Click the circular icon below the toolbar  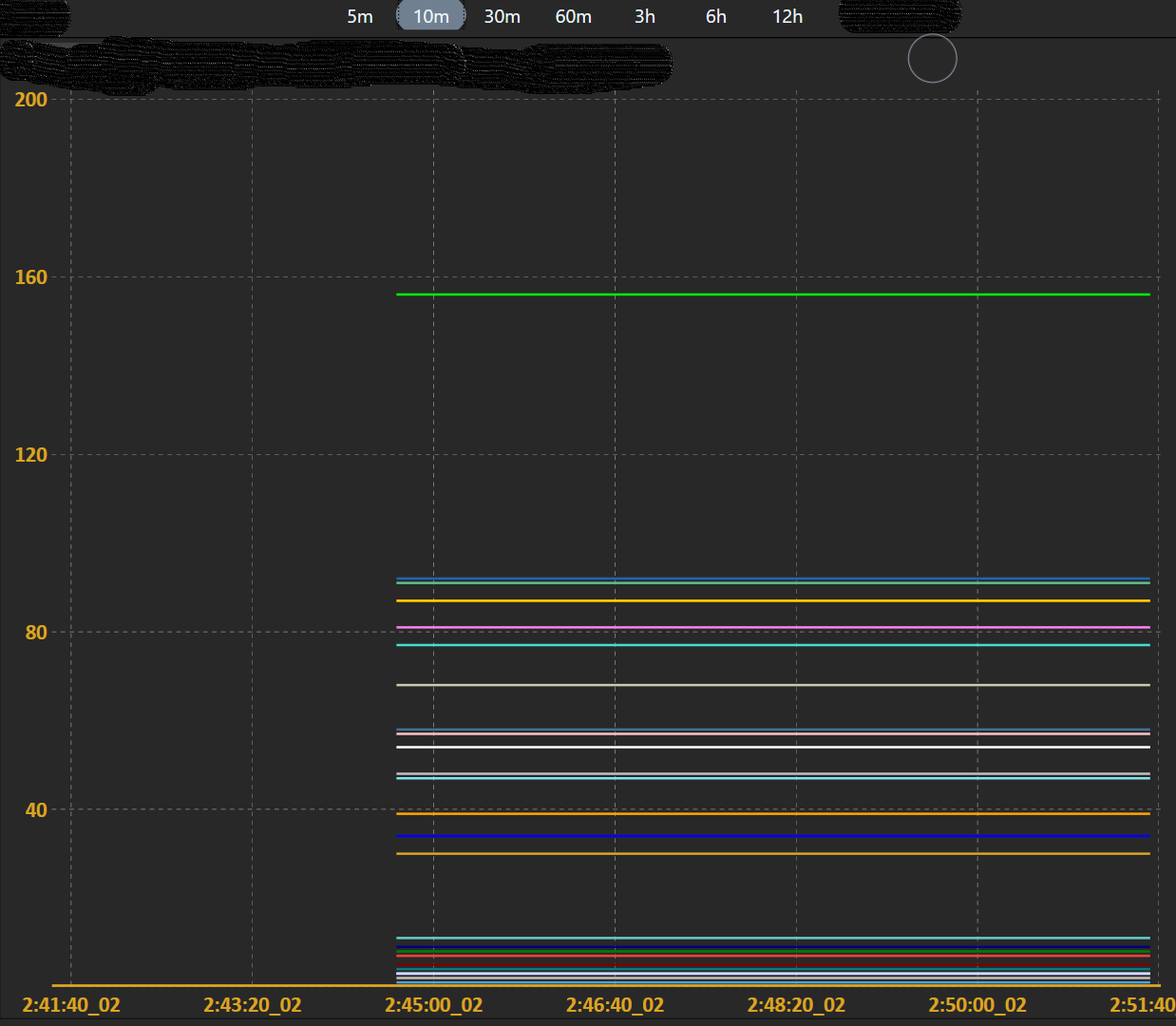pyautogui.click(x=932, y=58)
